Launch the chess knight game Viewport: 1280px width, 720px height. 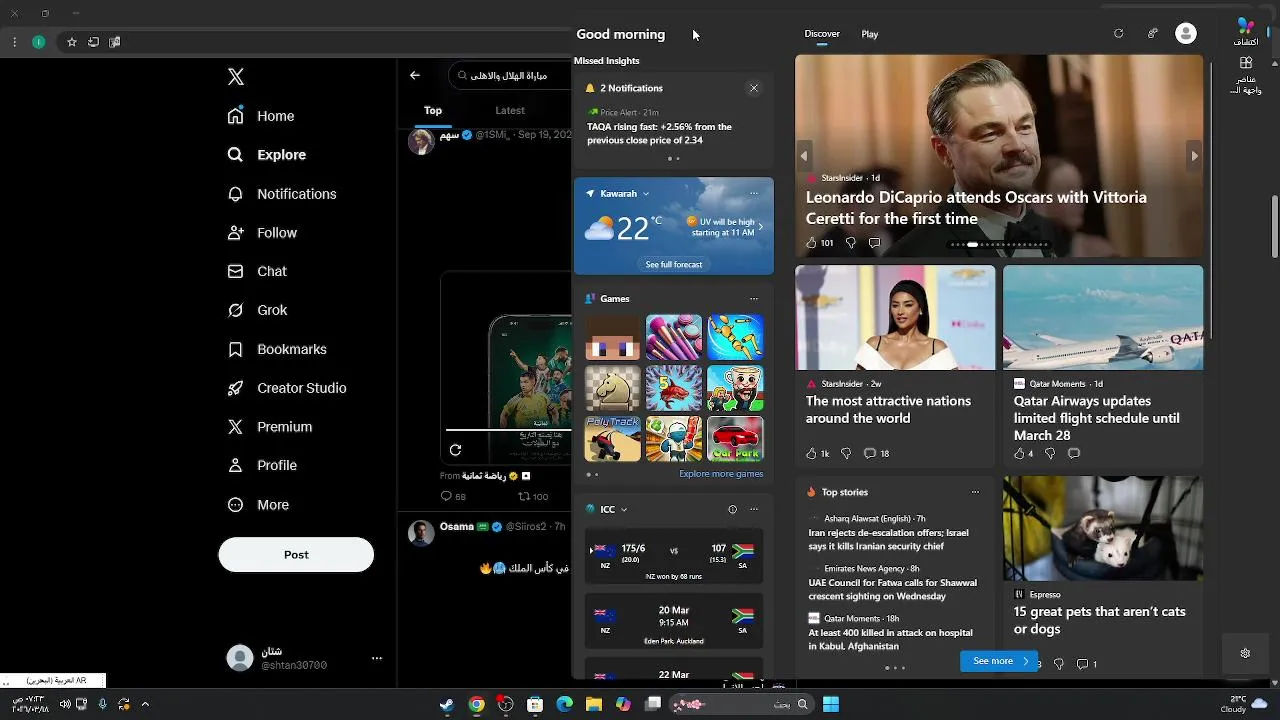pos(612,388)
